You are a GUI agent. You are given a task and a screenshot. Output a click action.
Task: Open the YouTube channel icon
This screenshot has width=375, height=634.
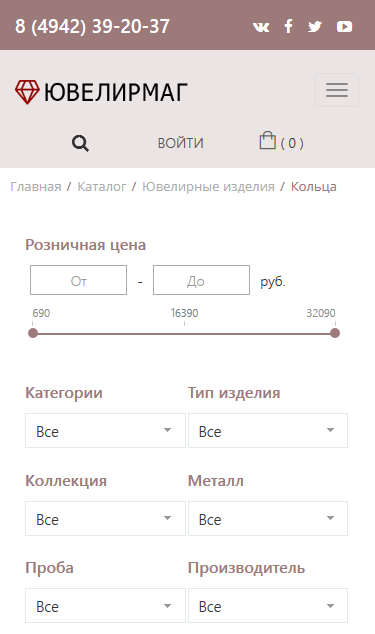(344, 27)
